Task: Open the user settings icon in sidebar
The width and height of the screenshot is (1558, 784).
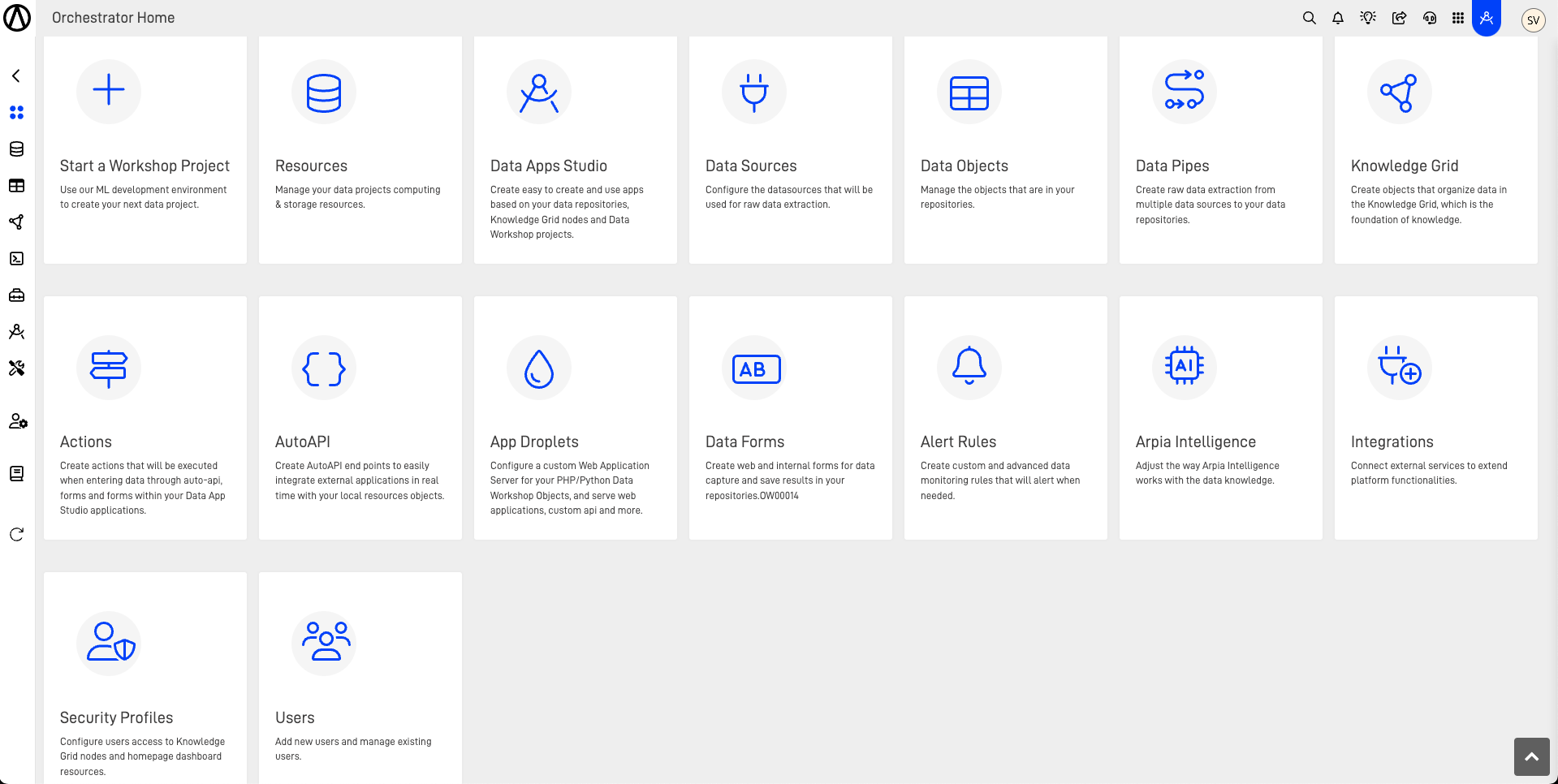Action: pyautogui.click(x=18, y=420)
